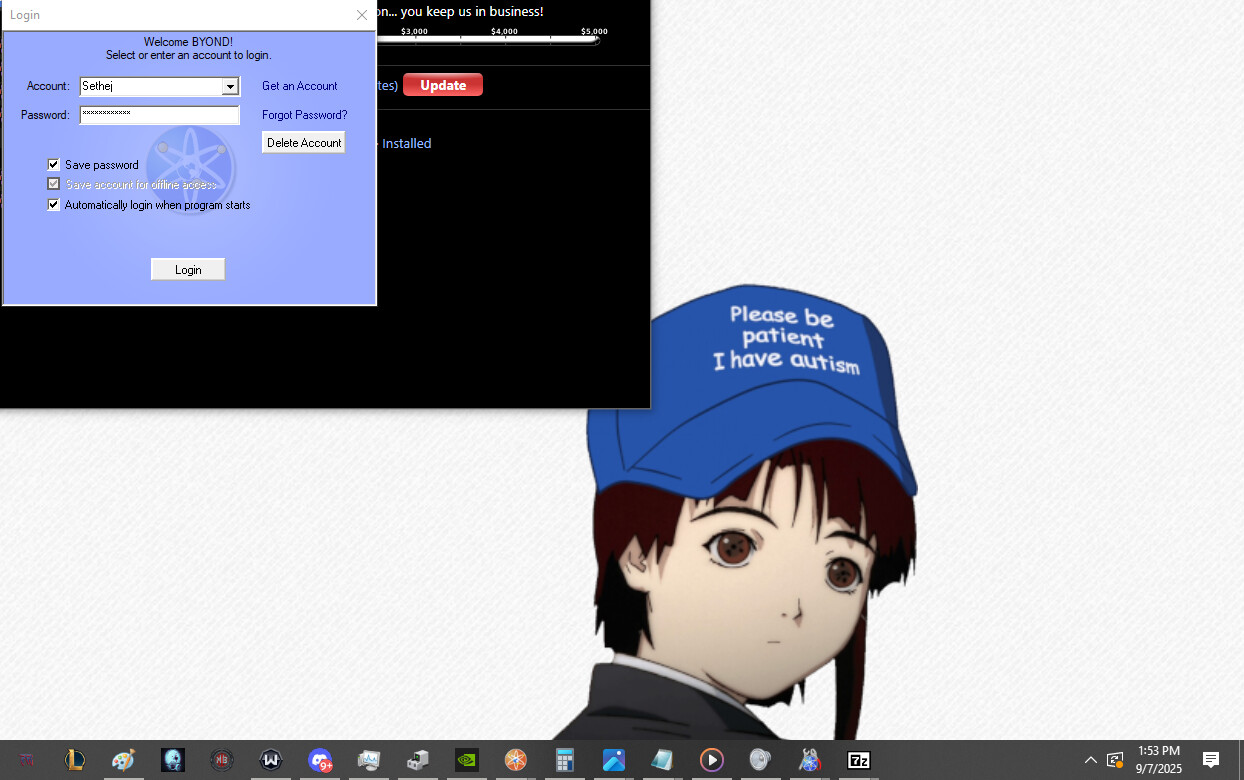Open the system monitor graph taskbar icon
Screen dimensions: 1244x780
coord(369,760)
